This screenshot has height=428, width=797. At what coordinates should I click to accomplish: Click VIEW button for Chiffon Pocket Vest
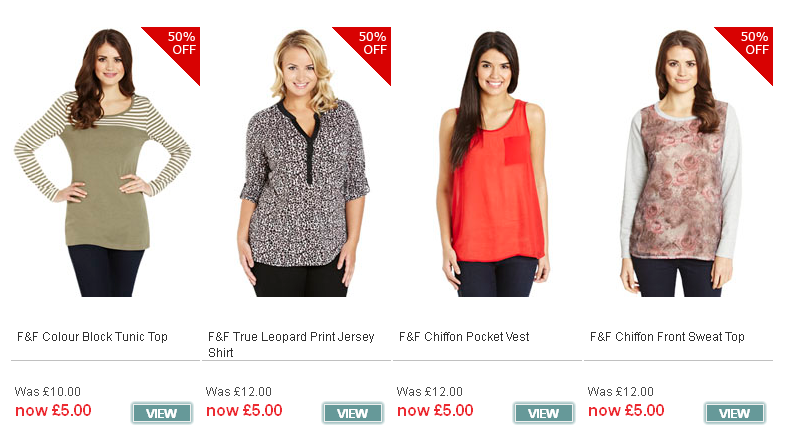pos(544,413)
